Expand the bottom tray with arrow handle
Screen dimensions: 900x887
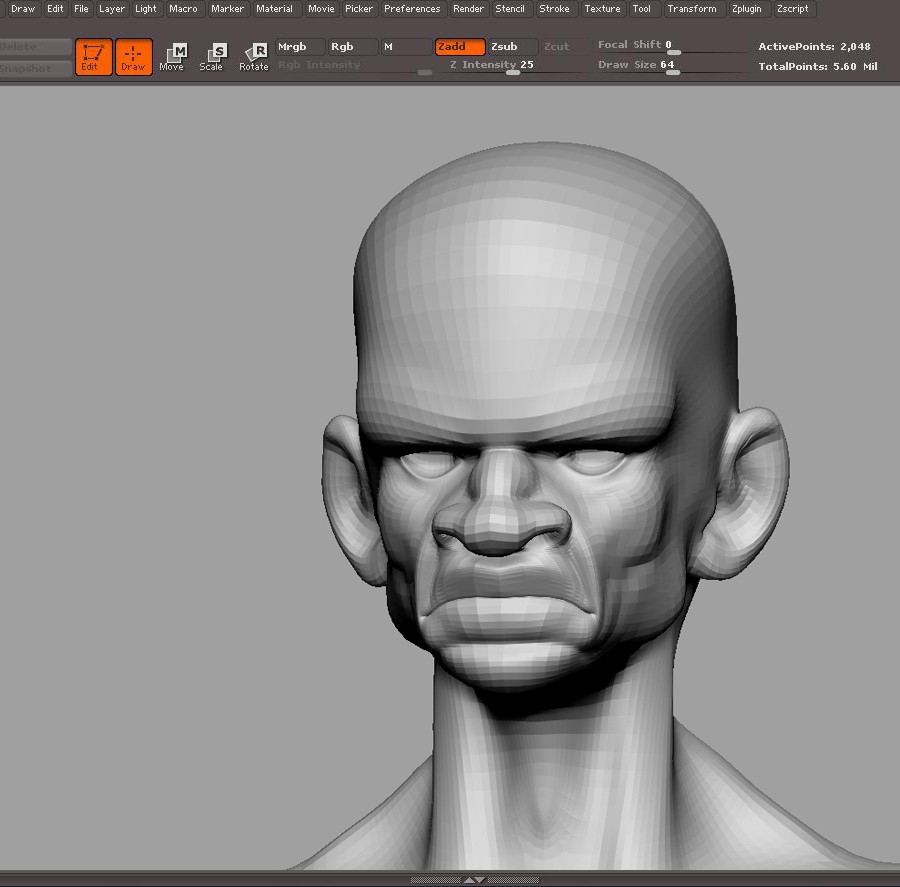point(475,880)
